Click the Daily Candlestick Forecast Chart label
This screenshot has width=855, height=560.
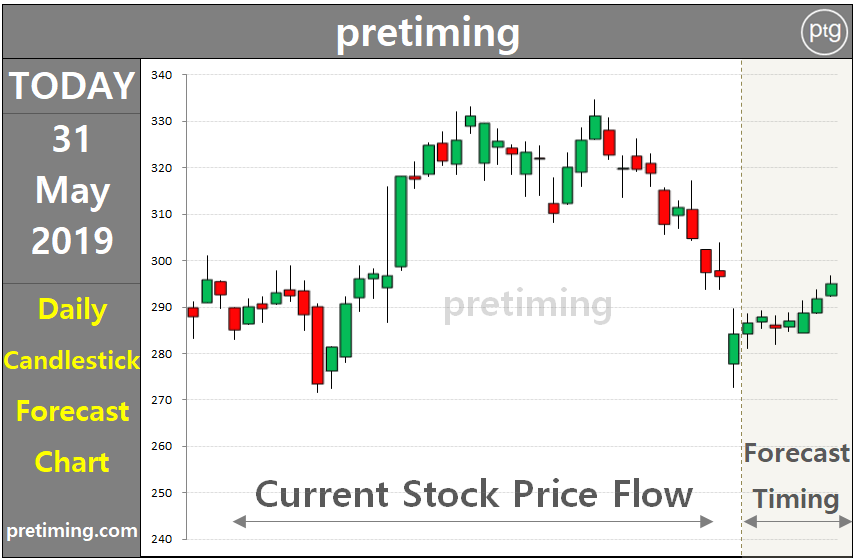pyautogui.click(x=71, y=385)
